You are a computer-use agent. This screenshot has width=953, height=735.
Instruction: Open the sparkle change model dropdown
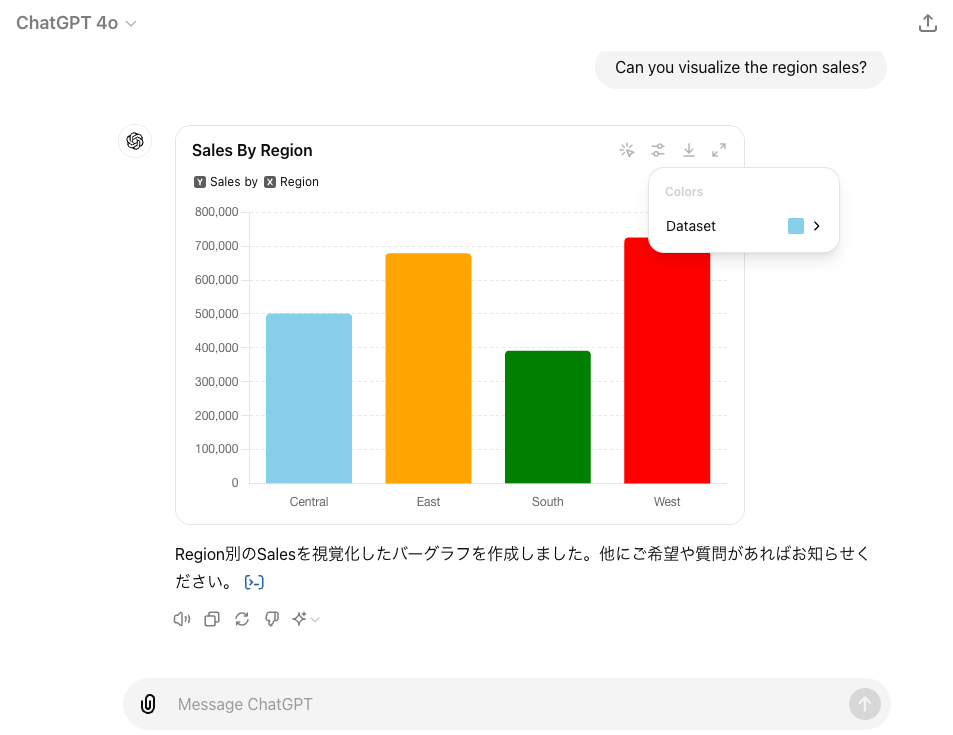(x=305, y=619)
